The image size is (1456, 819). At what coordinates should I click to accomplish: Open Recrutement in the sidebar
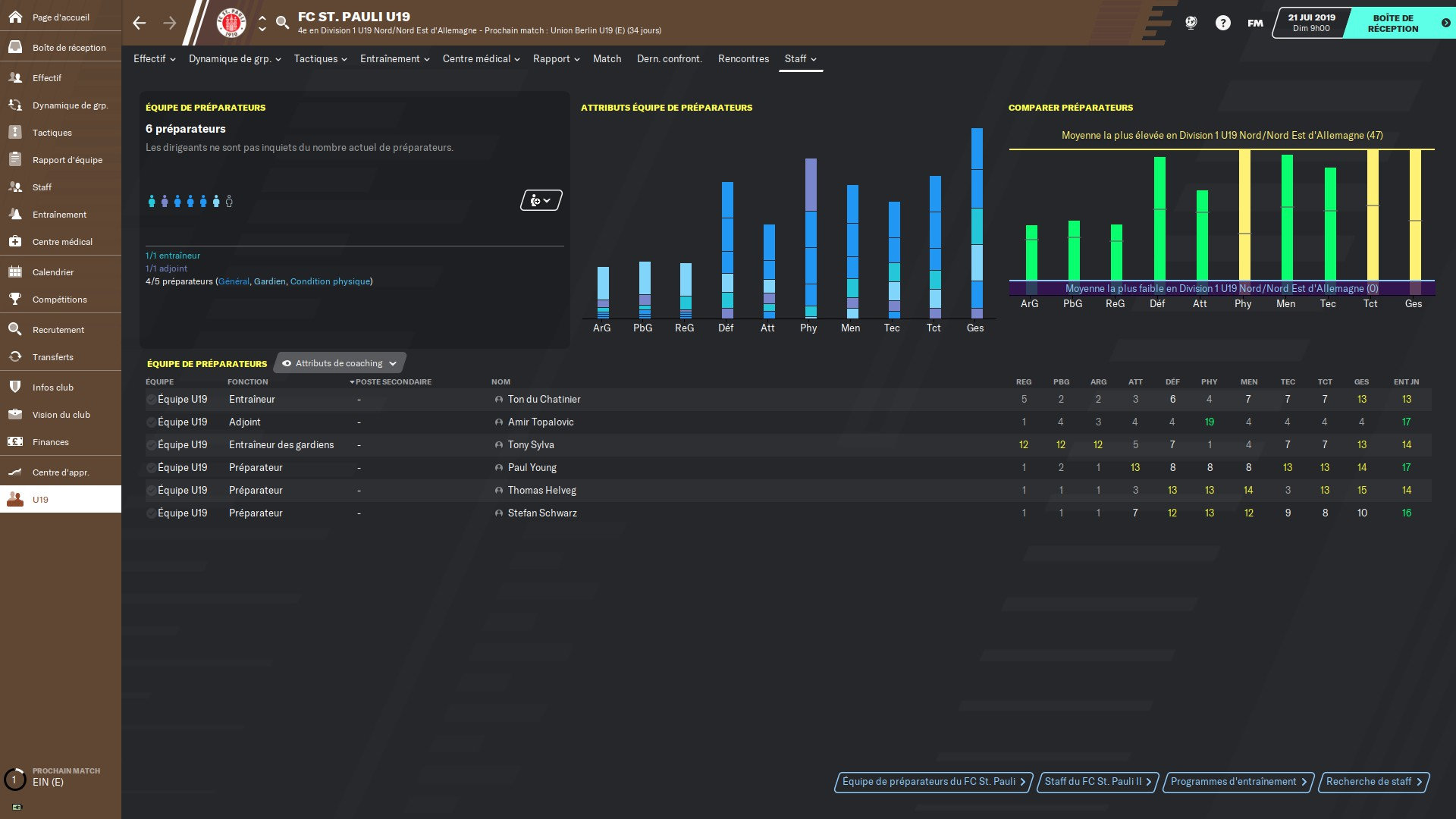click(58, 330)
